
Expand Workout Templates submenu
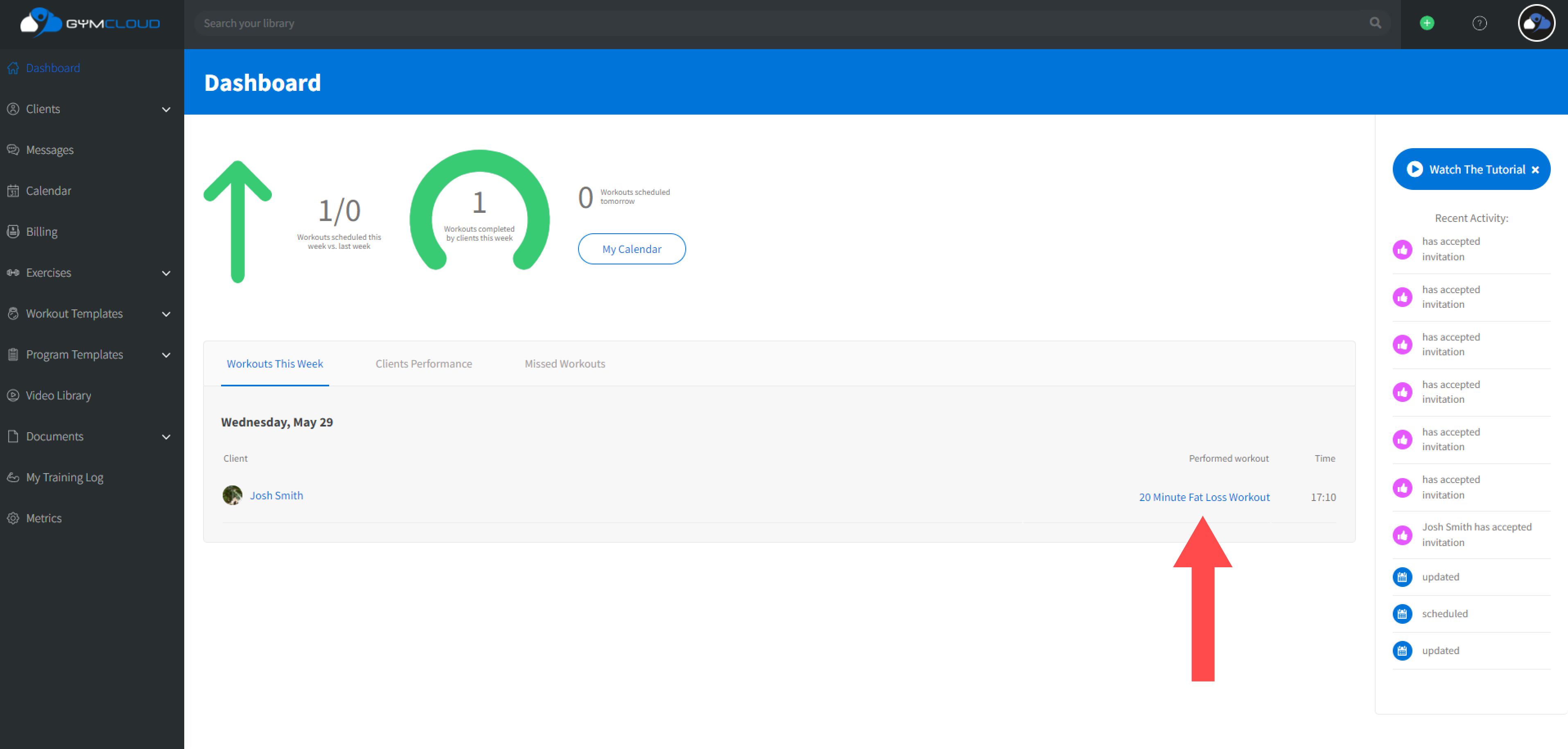(x=166, y=314)
